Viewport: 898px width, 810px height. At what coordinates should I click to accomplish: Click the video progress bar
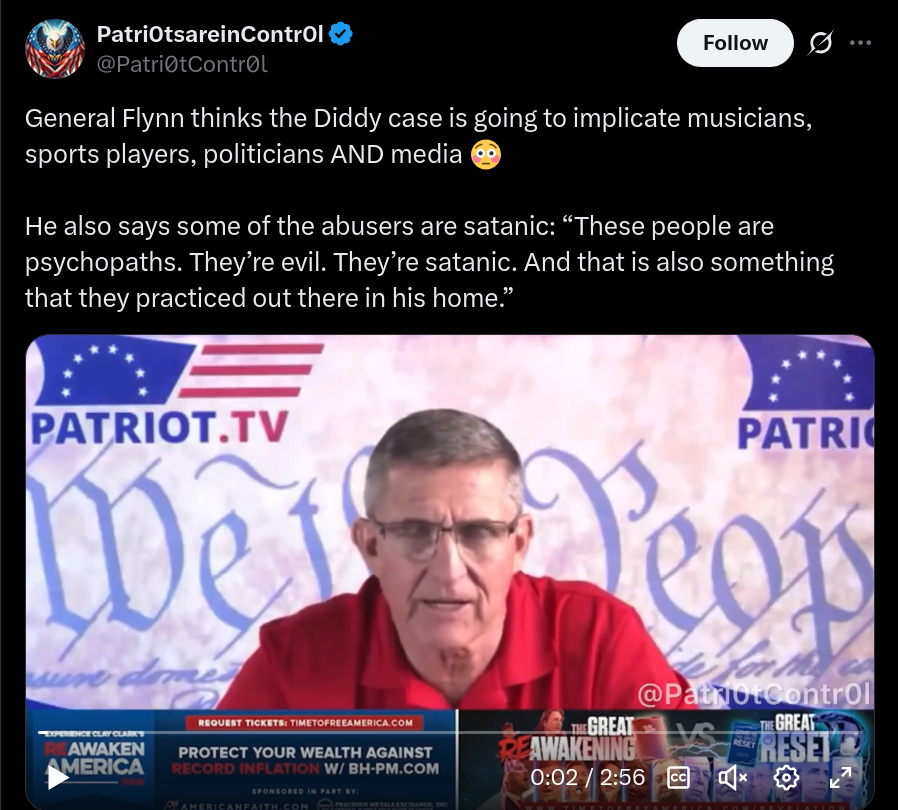click(x=450, y=733)
